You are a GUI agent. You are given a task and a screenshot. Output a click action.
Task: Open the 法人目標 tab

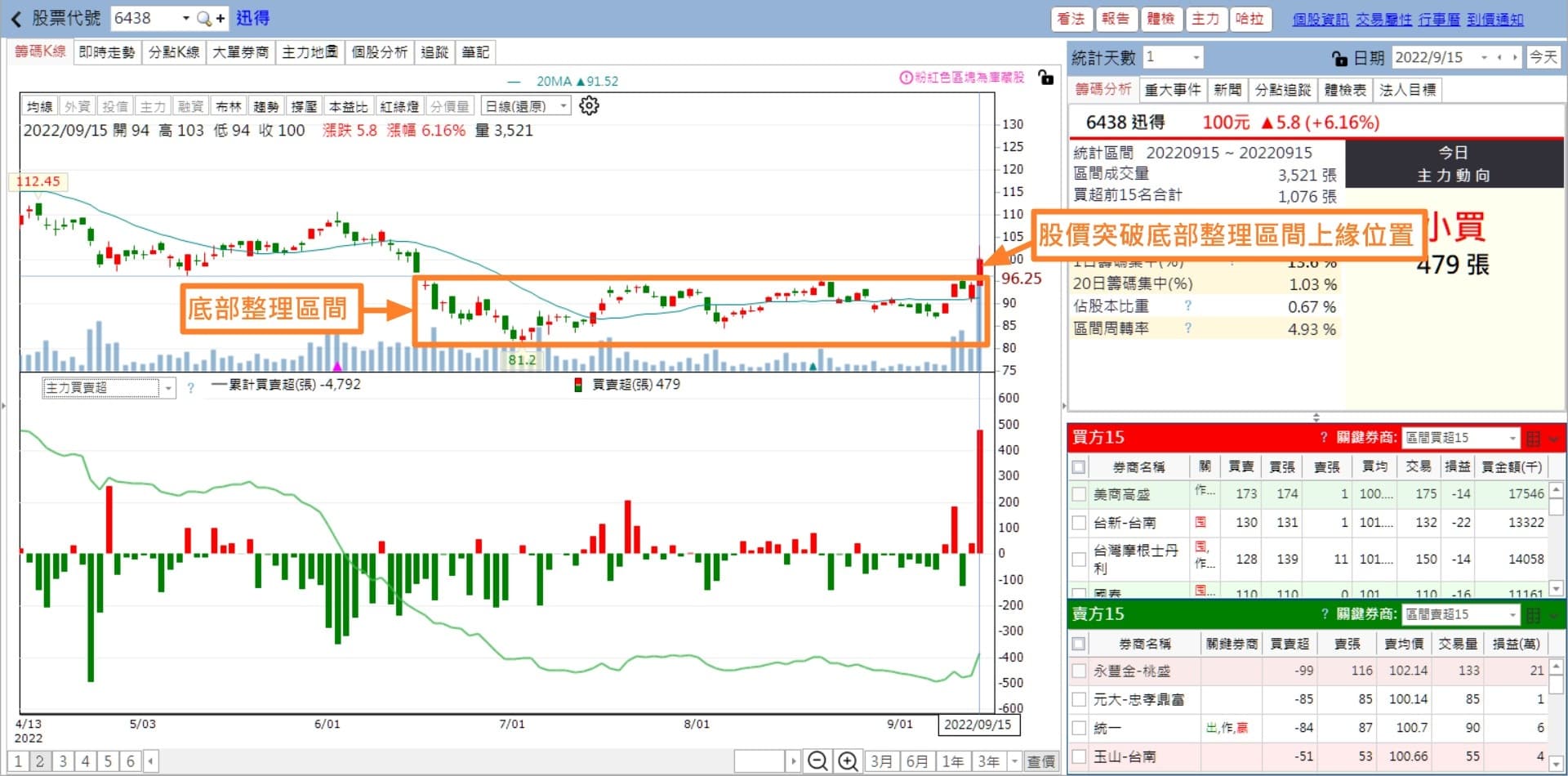(1407, 90)
